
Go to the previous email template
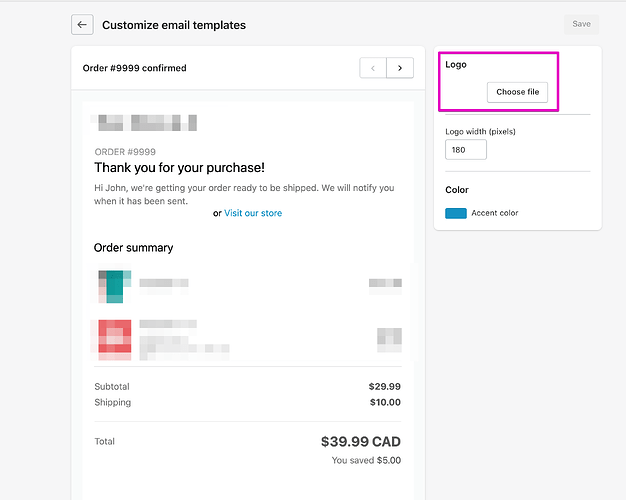pos(373,68)
